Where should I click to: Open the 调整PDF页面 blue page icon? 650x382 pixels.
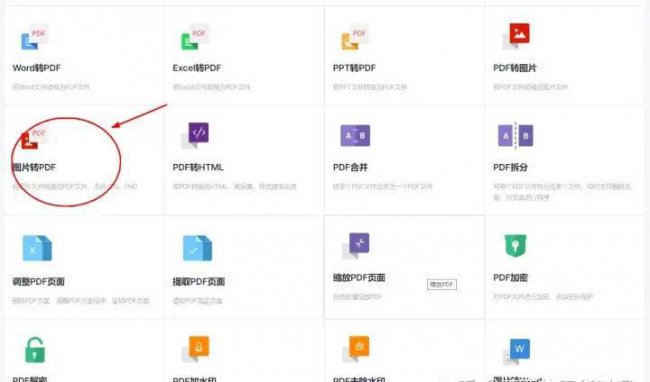coord(37,248)
